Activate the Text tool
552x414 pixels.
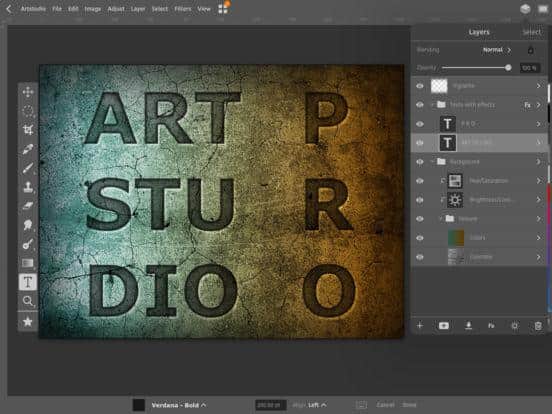(27, 282)
